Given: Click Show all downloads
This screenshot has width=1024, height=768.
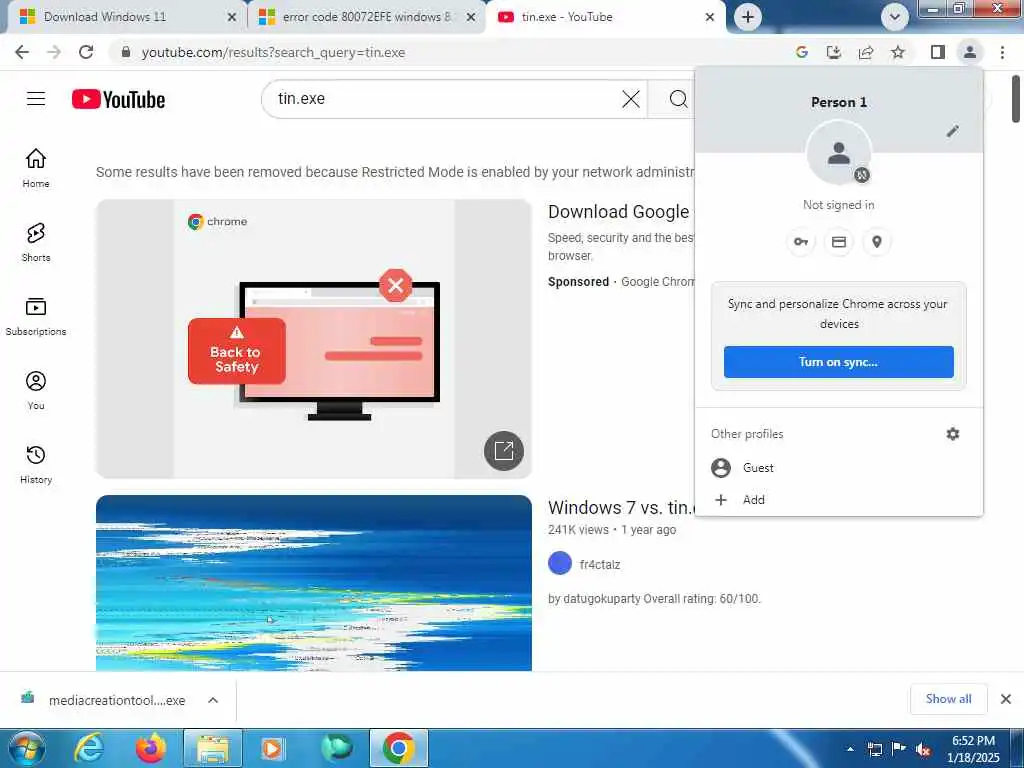Looking at the screenshot, I should pos(948,699).
